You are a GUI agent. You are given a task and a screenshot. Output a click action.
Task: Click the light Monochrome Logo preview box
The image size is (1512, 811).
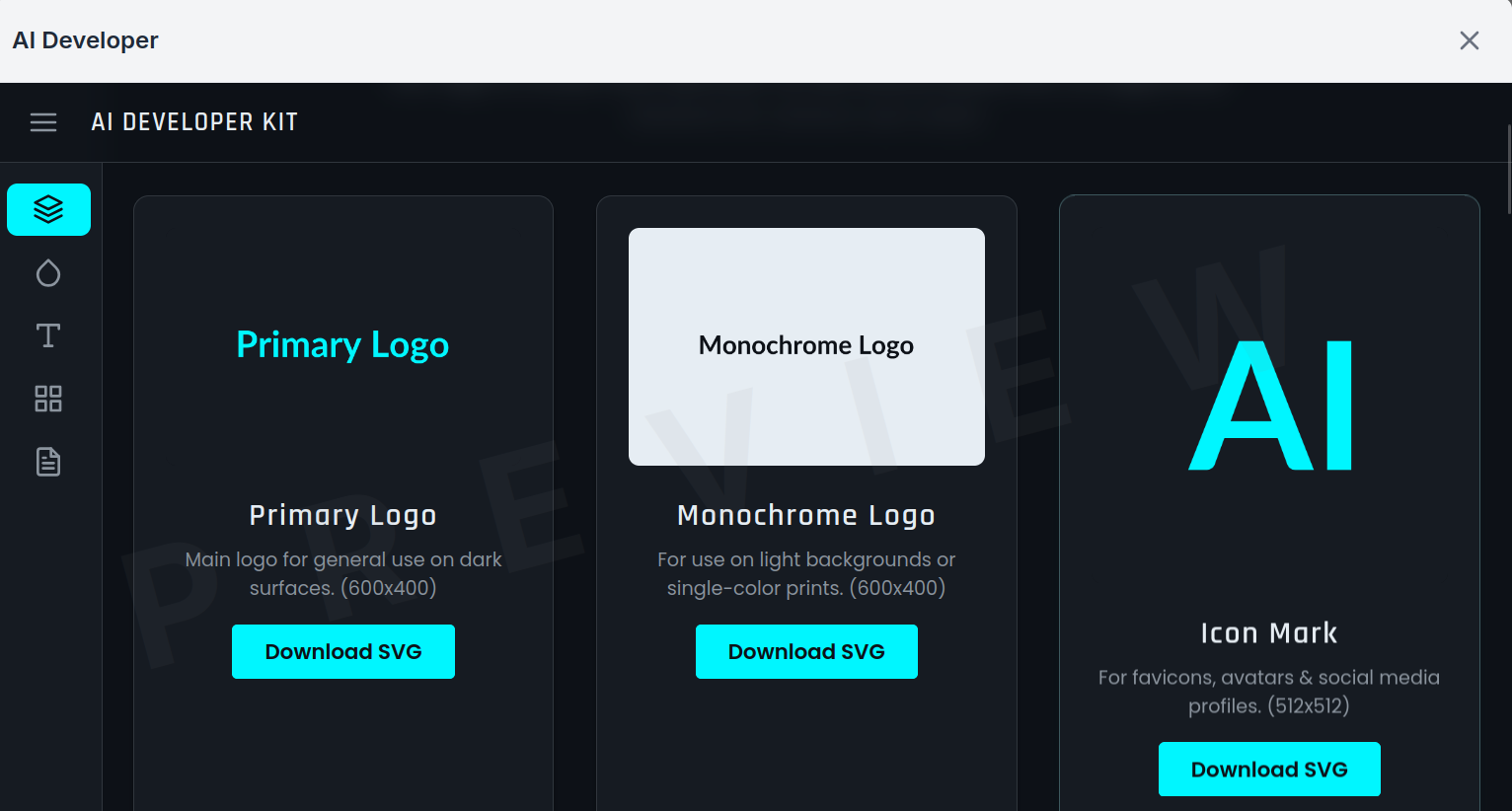(x=806, y=346)
